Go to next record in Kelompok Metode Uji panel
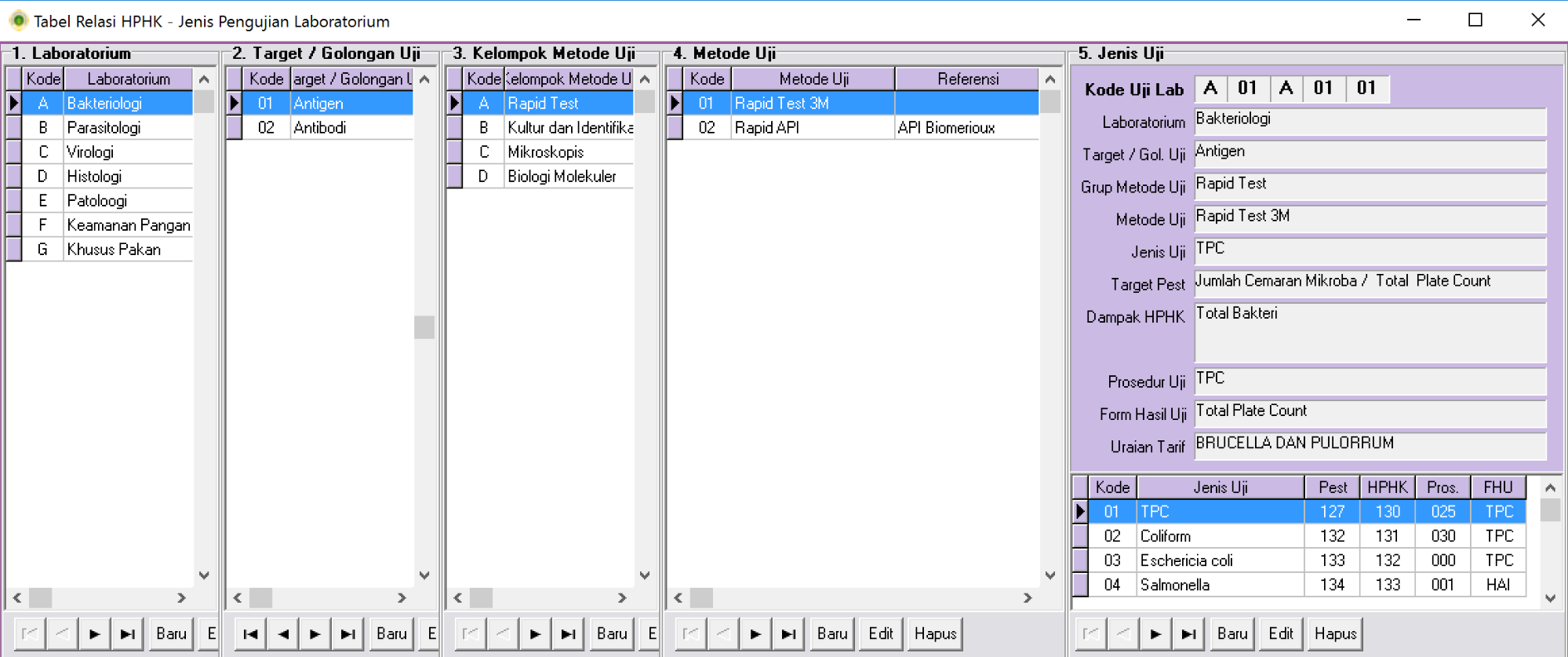 pyautogui.click(x=535, y=633)
